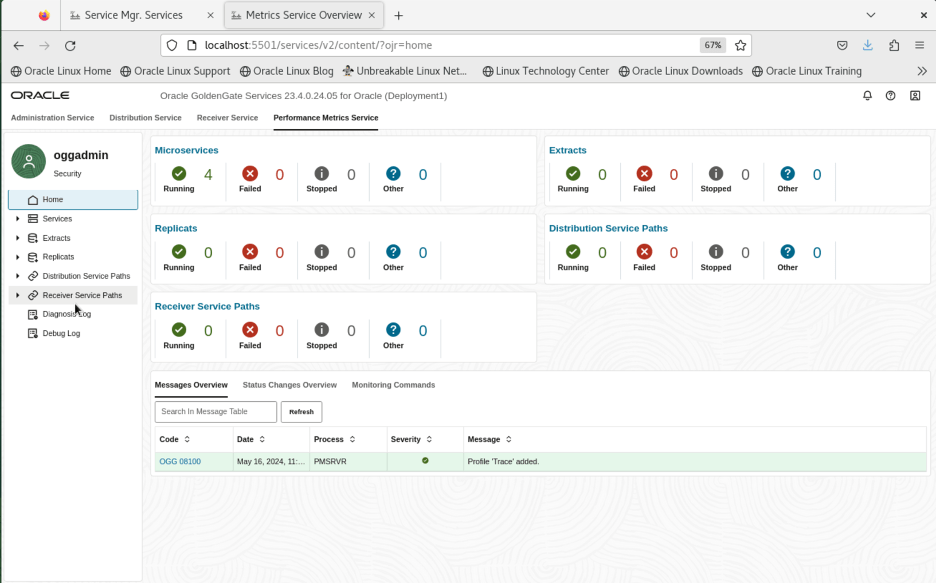This screenshot has height=584, width=936.
Task: Open the notifications bell icon
Action: tap(867, 96)
